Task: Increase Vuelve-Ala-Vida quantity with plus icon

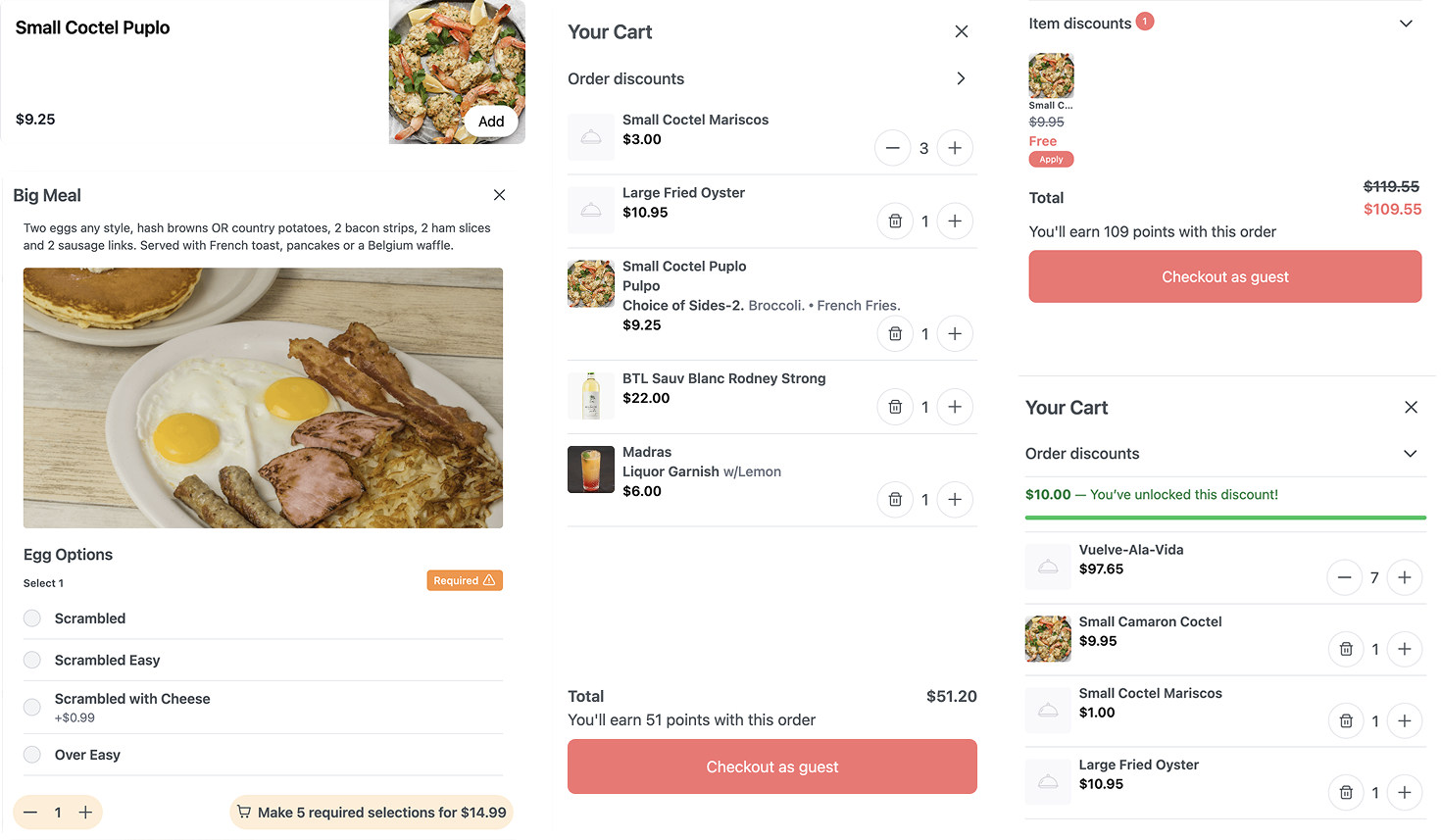Action: (x=1405, y=577)
